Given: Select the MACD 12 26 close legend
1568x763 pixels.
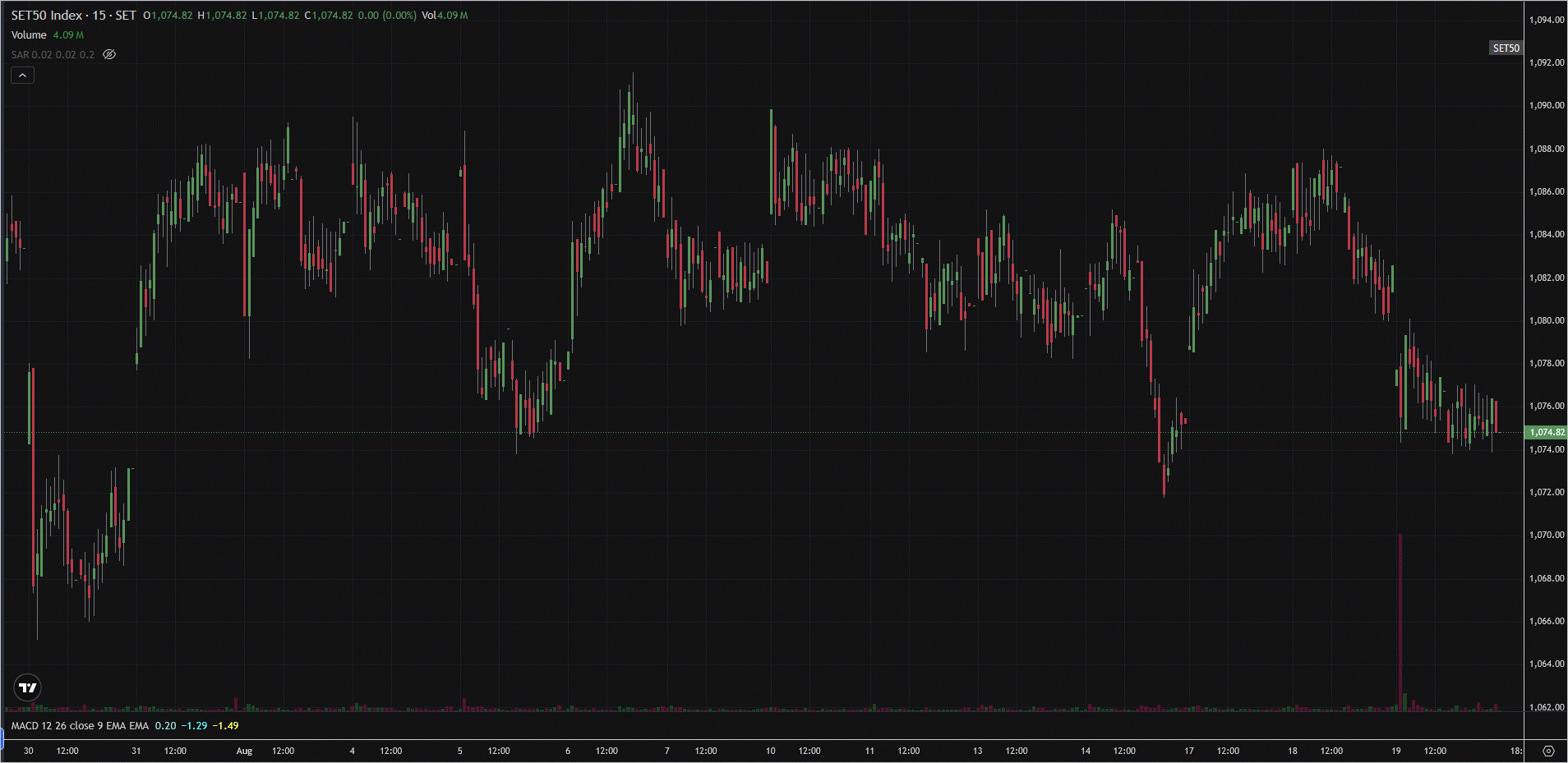Looking at the screenshot, I should point(80,726).
